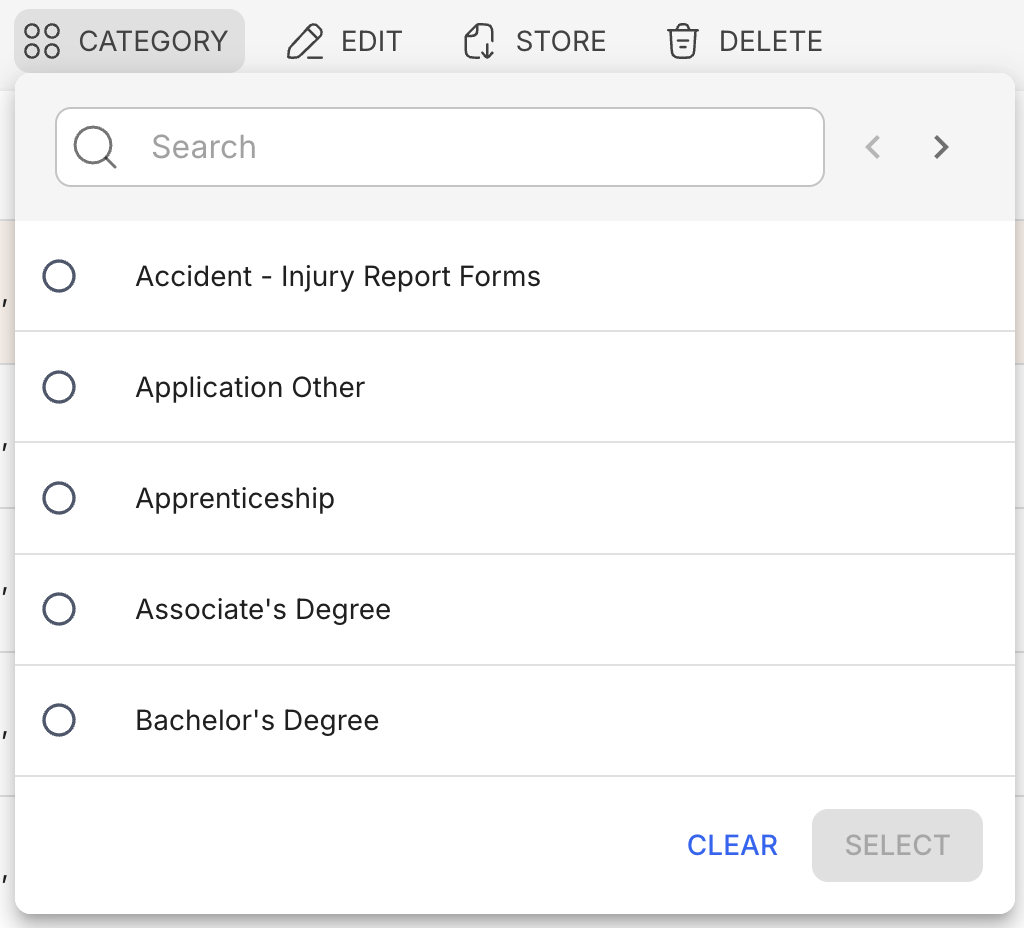Collapse the CATEGORY dropdown label
The height and width of the screenshot is (928, 1024).
click(153, 41)
